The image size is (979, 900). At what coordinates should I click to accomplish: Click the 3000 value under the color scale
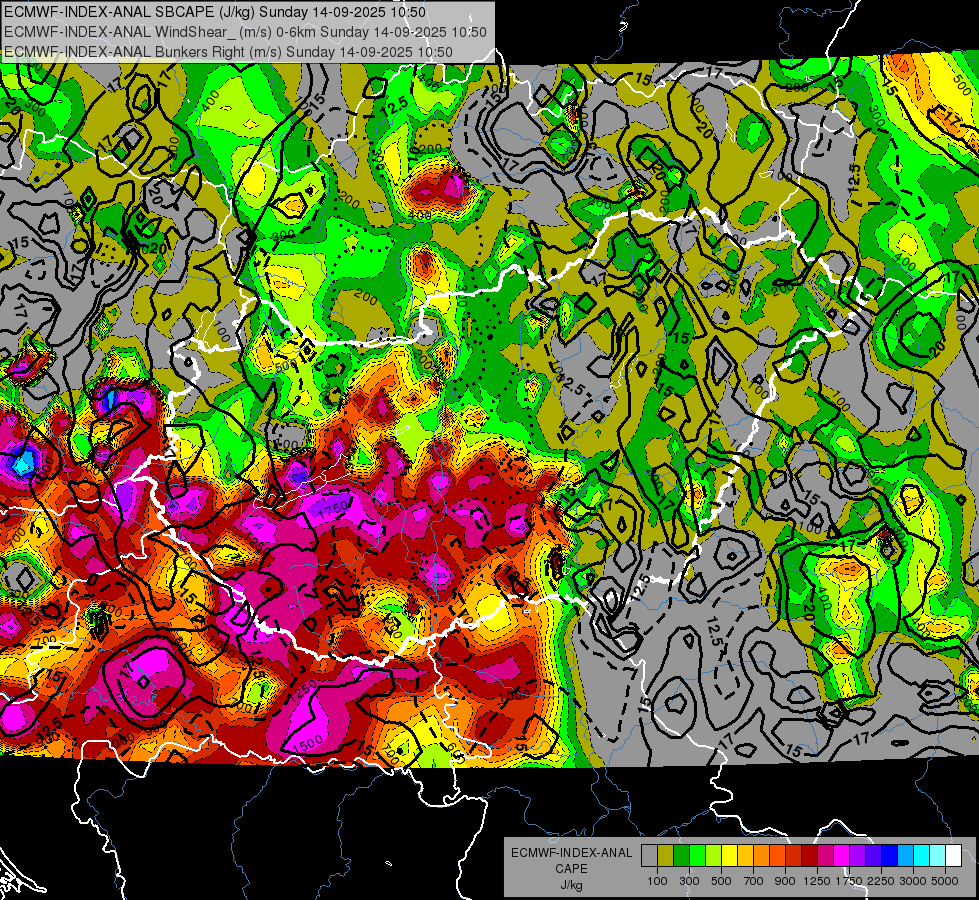click(x=913, y=881)
